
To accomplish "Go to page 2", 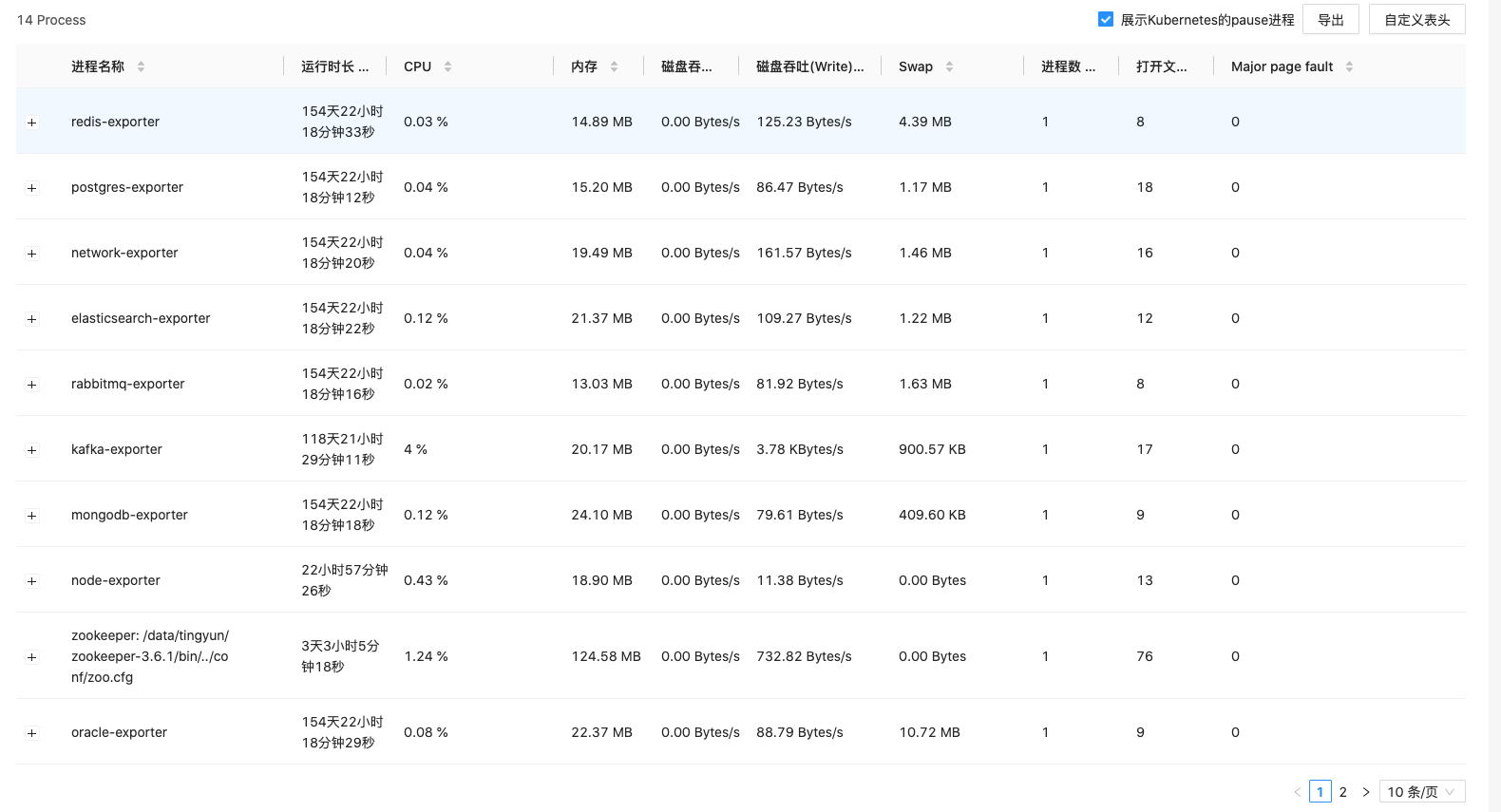I will click(x=1342, y=792).
